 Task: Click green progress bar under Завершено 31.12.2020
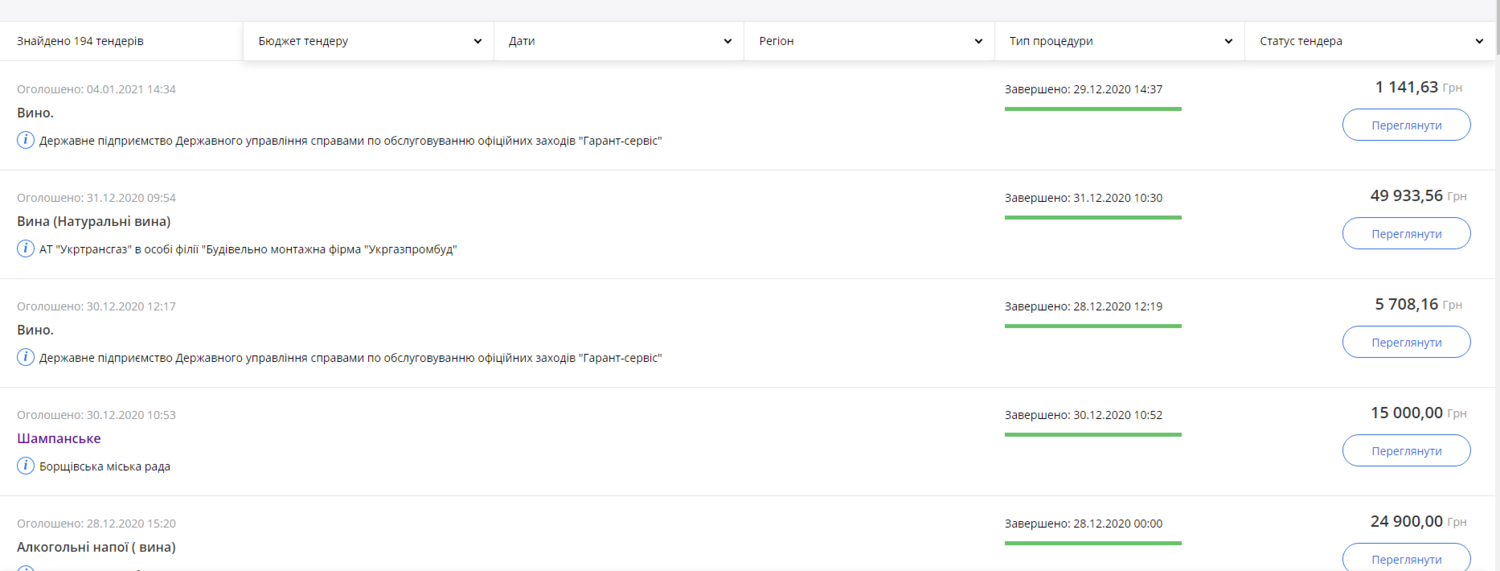[x=1093, y=217]
